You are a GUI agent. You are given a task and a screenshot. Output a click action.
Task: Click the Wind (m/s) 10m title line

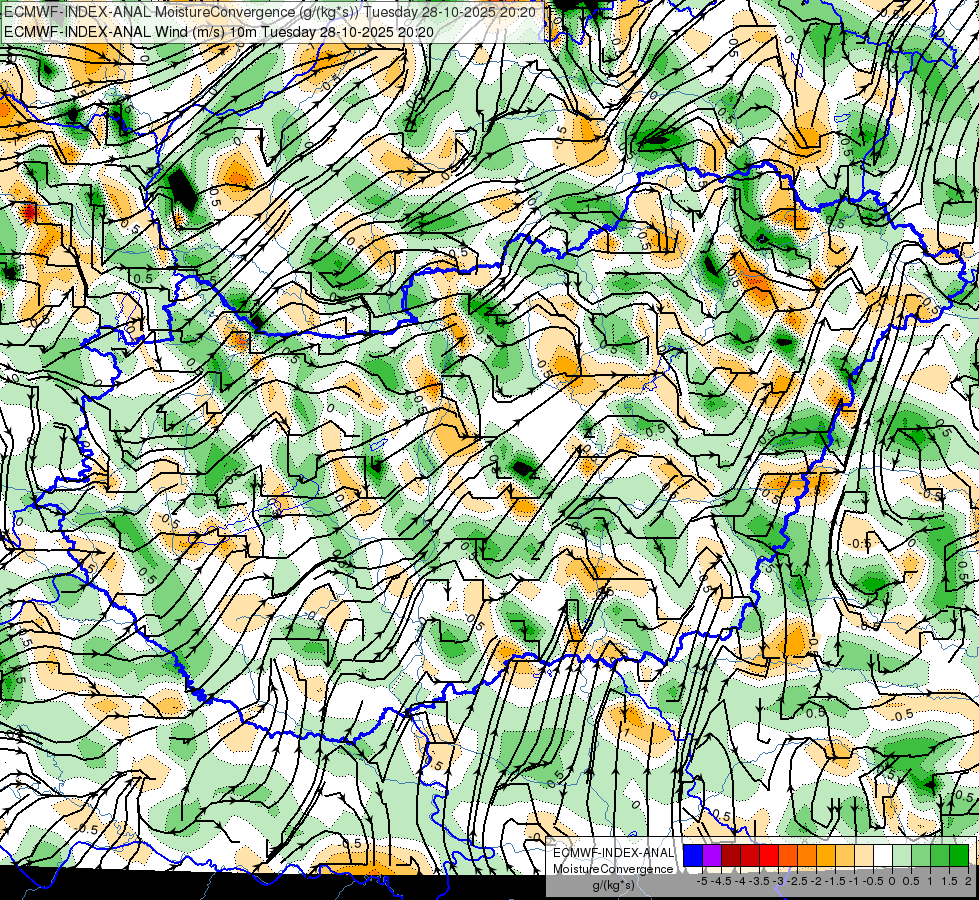pos(219,31)
